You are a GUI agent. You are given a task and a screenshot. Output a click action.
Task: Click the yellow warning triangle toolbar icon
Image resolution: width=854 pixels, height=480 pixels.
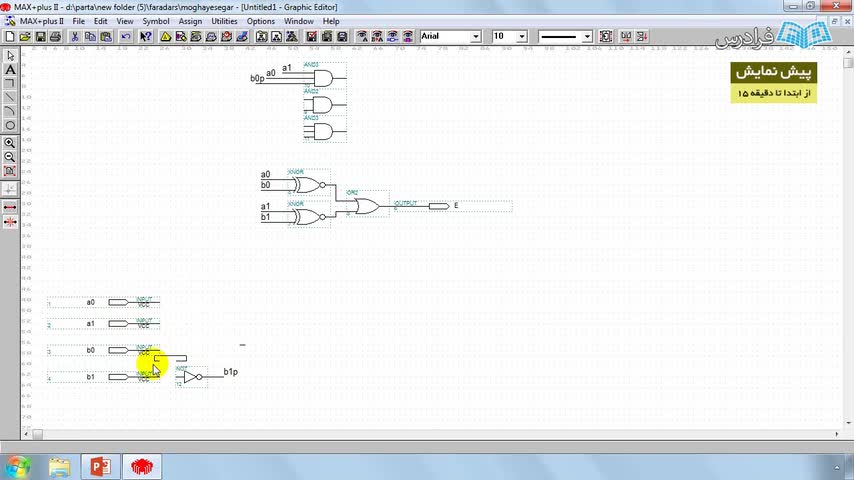pyautogui.click(x=166, y=37)
